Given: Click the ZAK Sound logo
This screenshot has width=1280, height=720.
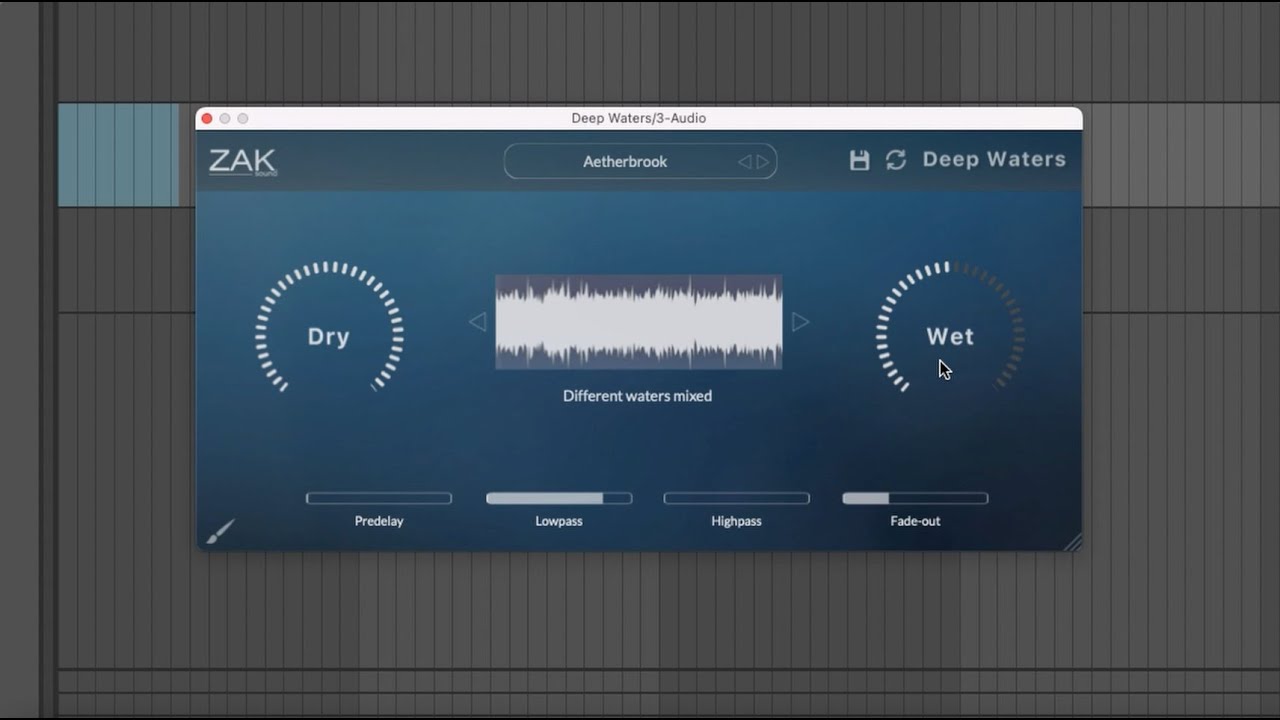Looking at the screenshot, I should (243, 161).
